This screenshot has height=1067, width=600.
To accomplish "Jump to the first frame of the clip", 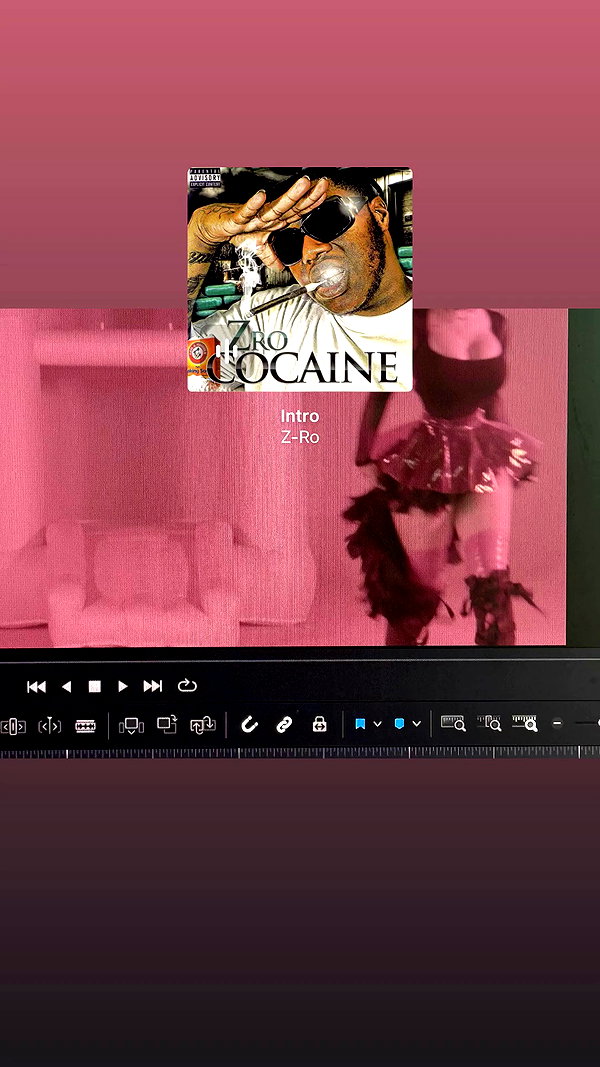I will coord(36,687).
